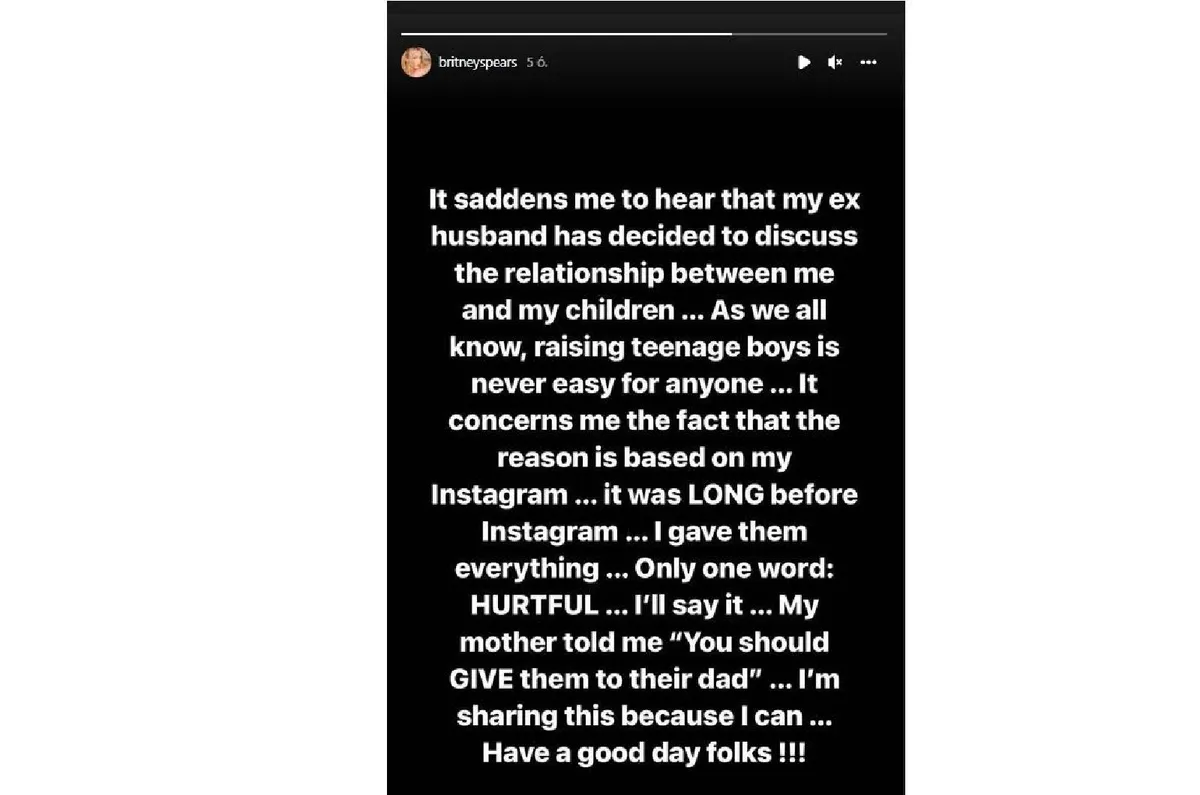Image resolution: width=1200 pixels, height=795 pixels.
Task: Unmute the story audio
Action: point(834,62)
